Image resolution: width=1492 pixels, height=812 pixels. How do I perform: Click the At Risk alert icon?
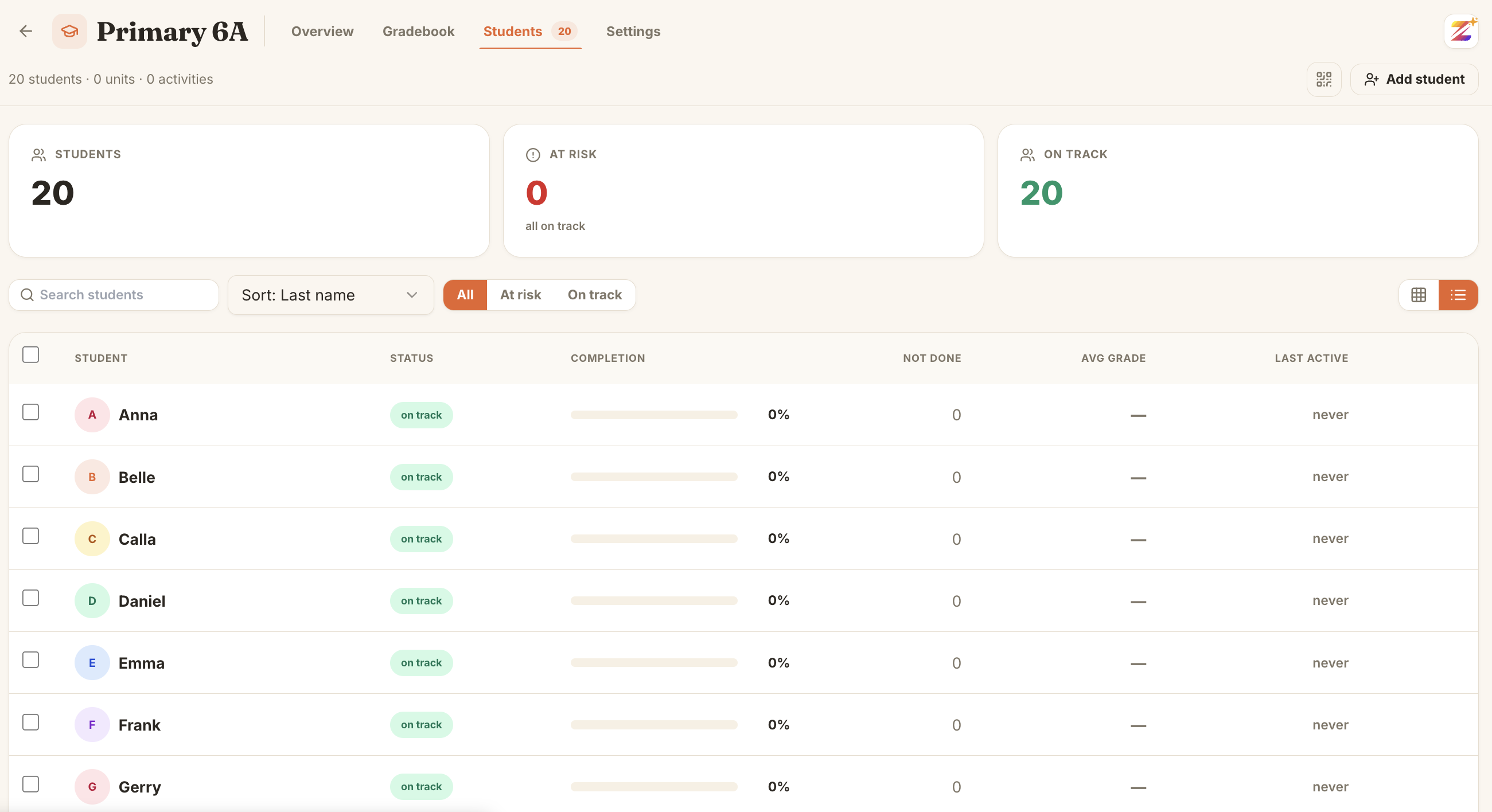533,155
